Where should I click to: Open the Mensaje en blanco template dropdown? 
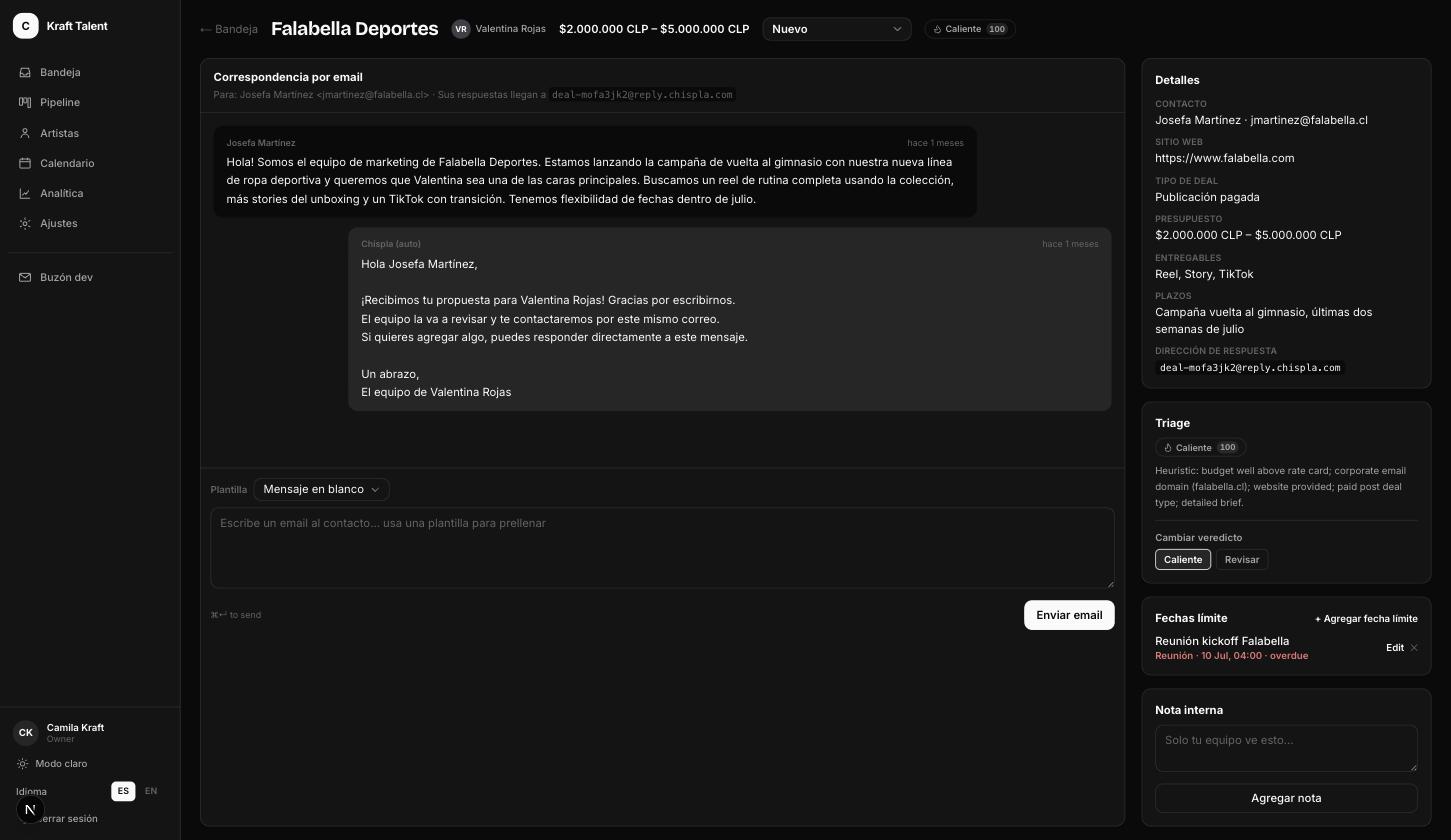(x=321, y=489)
